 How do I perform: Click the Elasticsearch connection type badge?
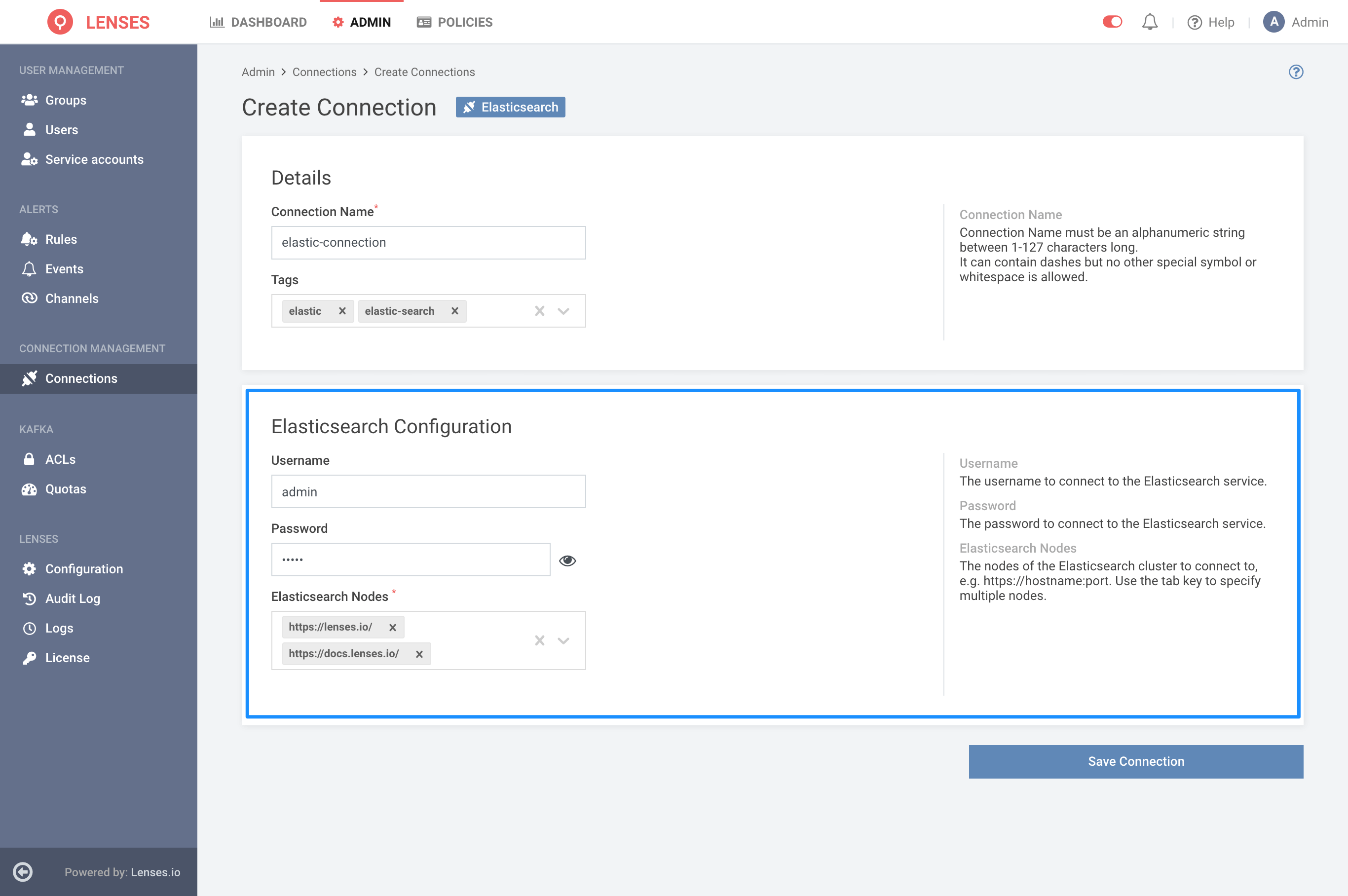click(510, 107)
